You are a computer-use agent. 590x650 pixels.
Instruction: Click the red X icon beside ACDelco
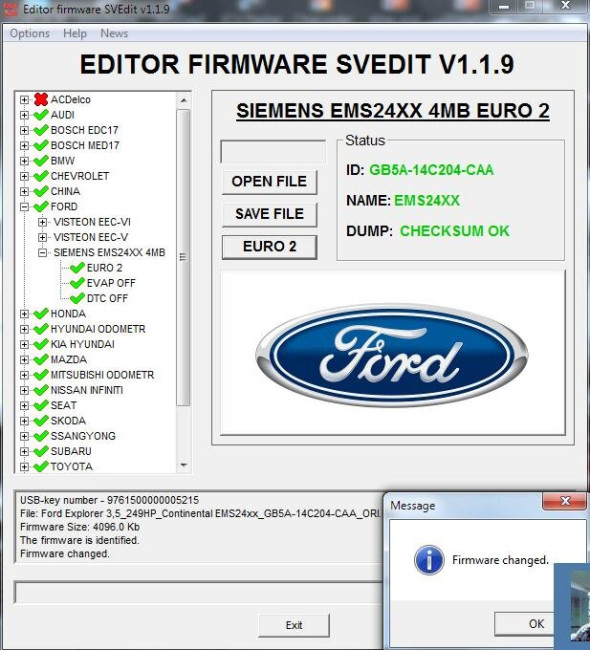41,99
